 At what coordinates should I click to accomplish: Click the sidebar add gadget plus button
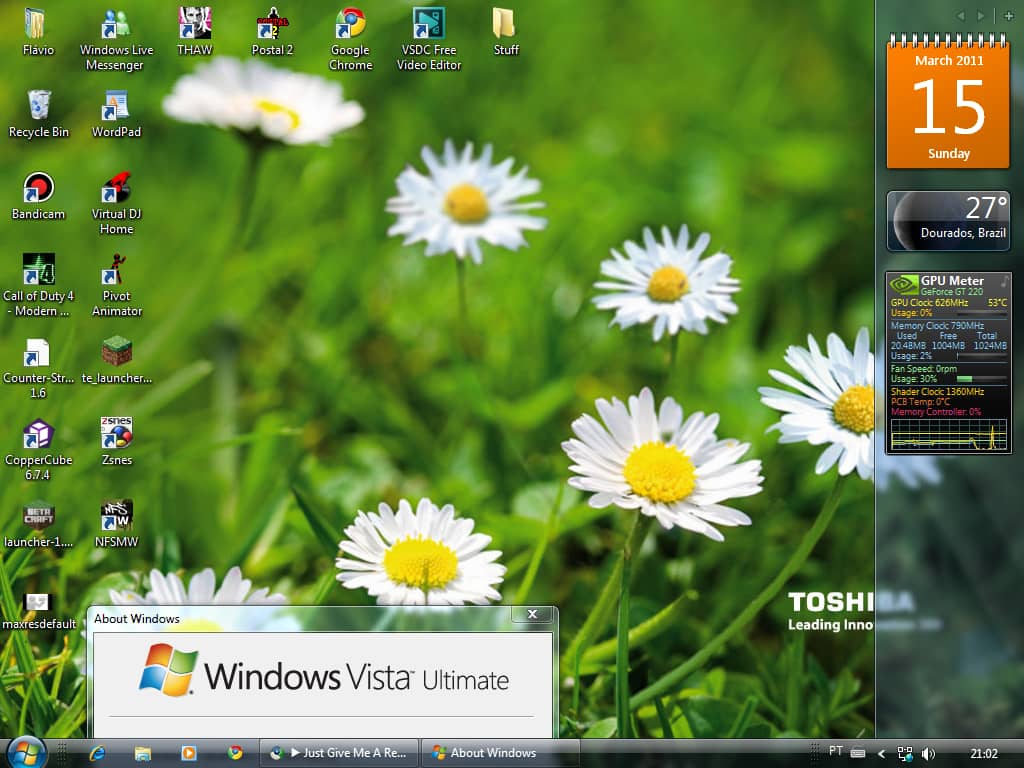(x=1008, y=16)
